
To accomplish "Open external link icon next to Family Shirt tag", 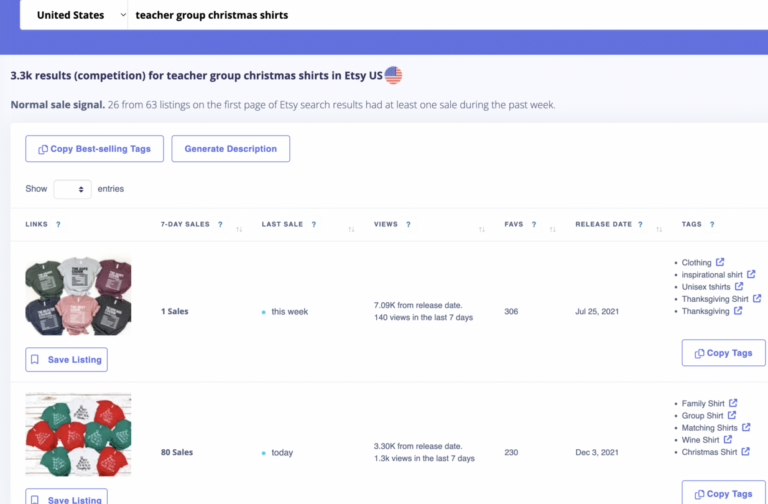I will coord(733,403).
